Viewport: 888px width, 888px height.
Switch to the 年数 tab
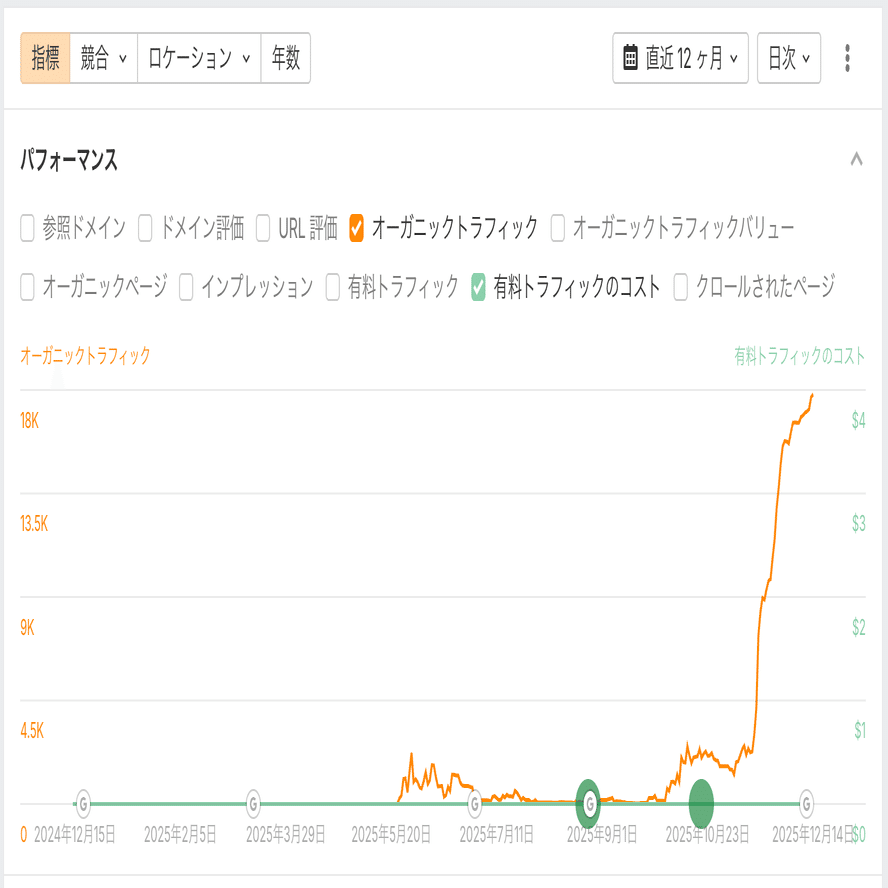[285, 58]
